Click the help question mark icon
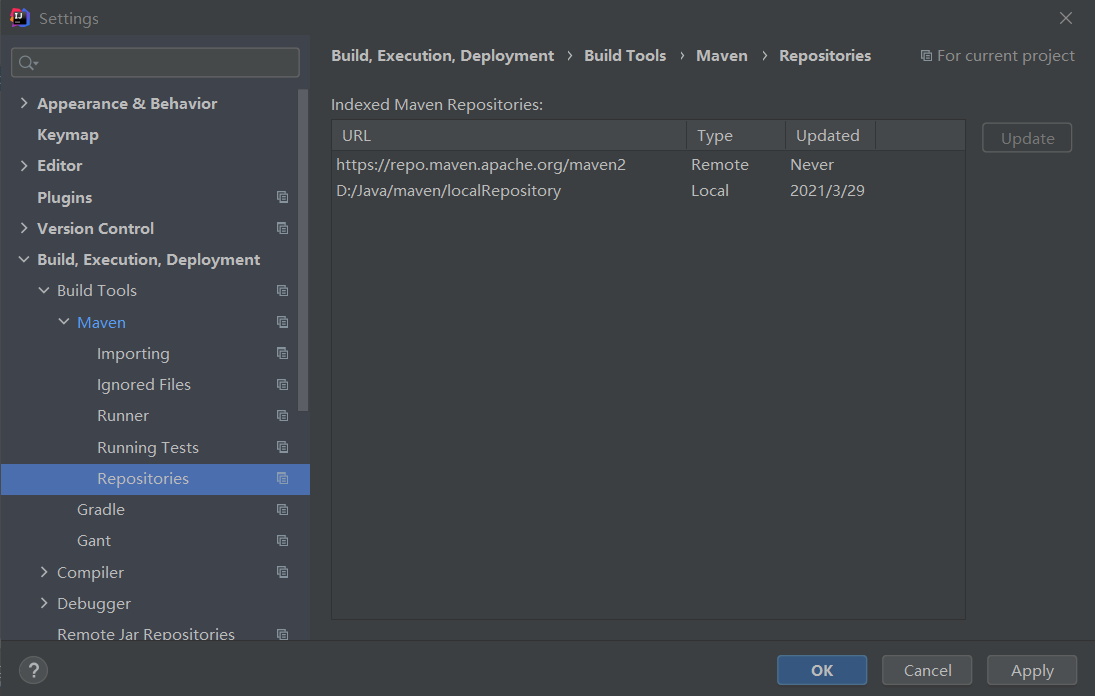The image size is (1095, 696). (x=33, y=670)
